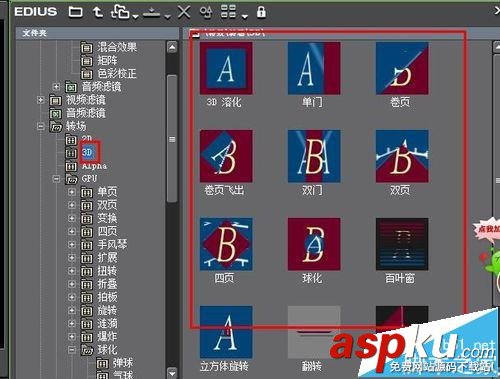Select the 涟漪 folder in tree

point(99,323)
